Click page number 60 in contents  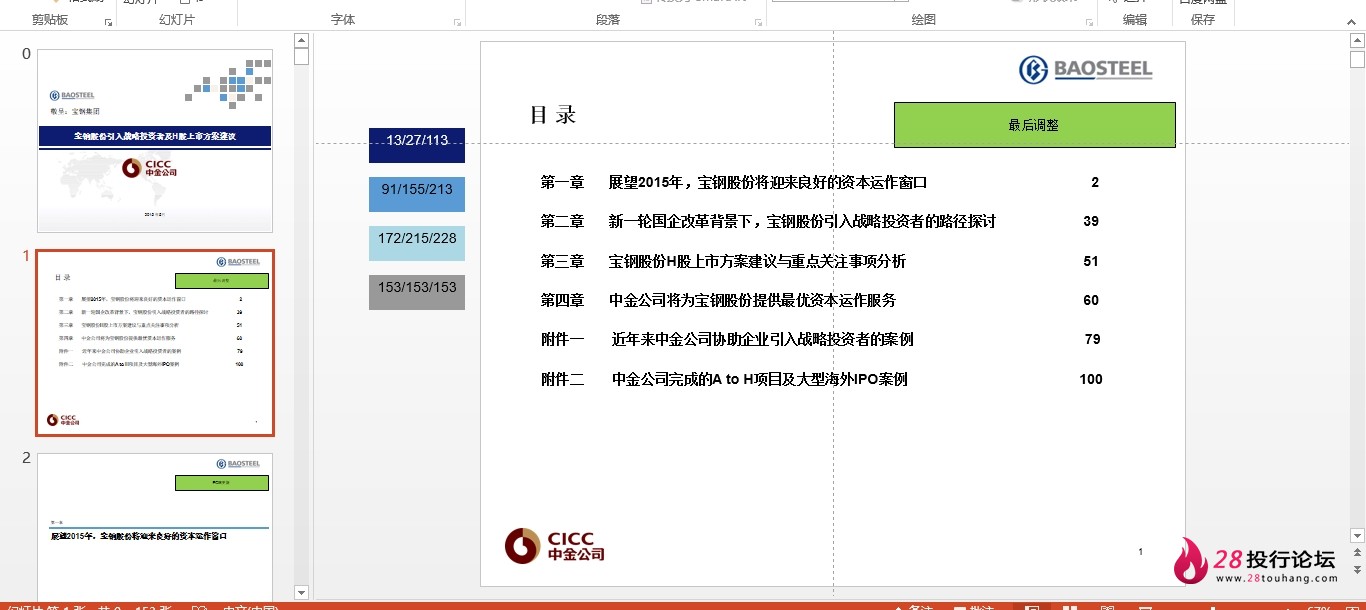1091,301
